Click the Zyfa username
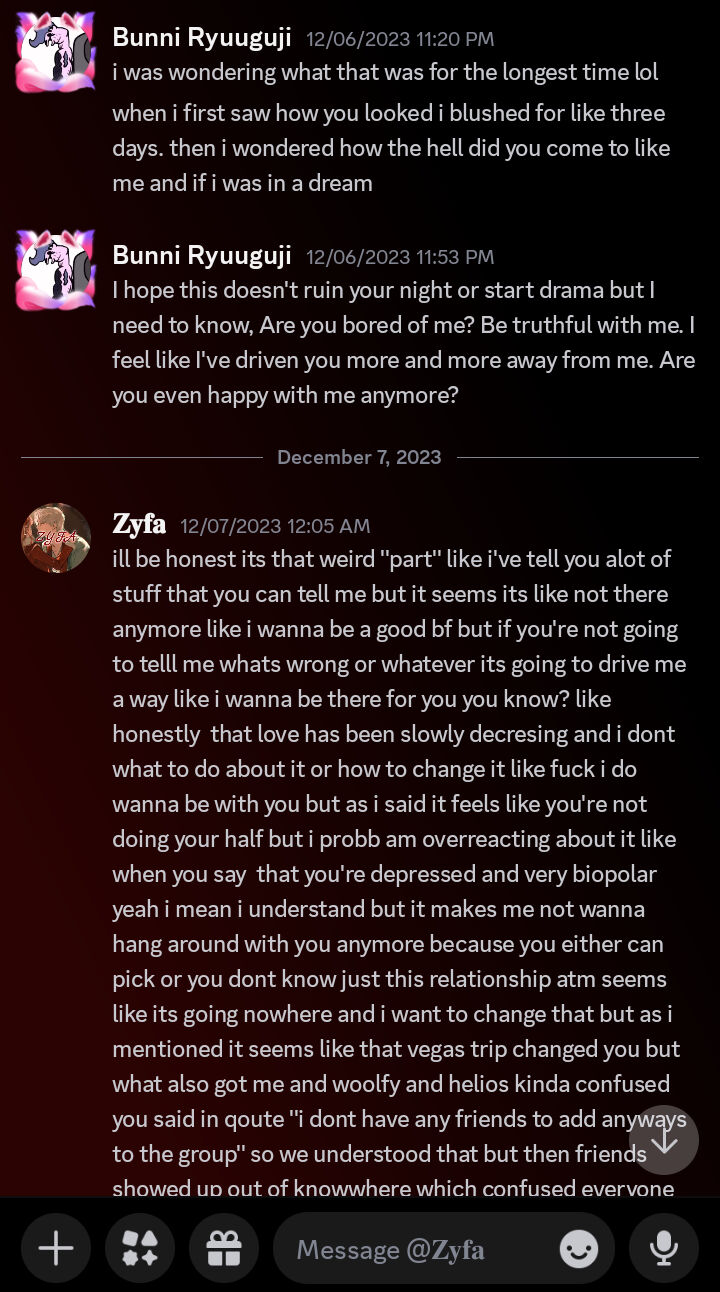 tap(139, 524)
